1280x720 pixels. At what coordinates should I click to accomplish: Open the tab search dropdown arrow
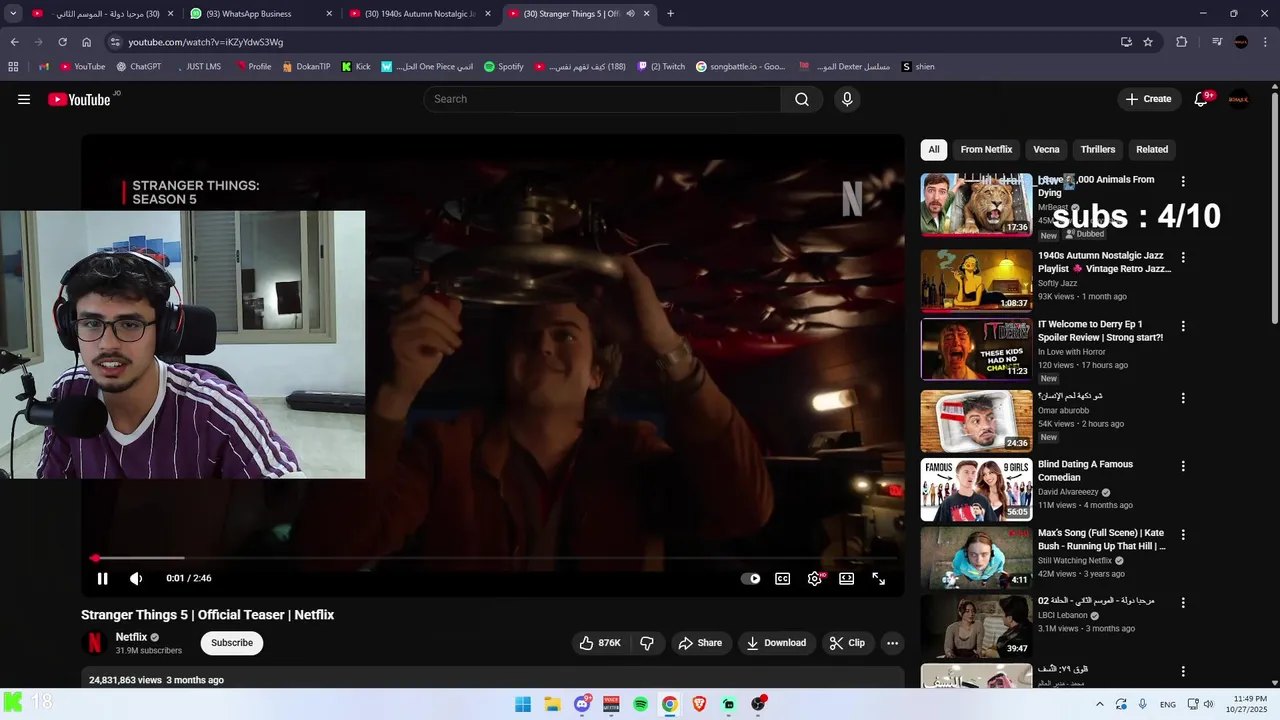(x=13, y=14)
